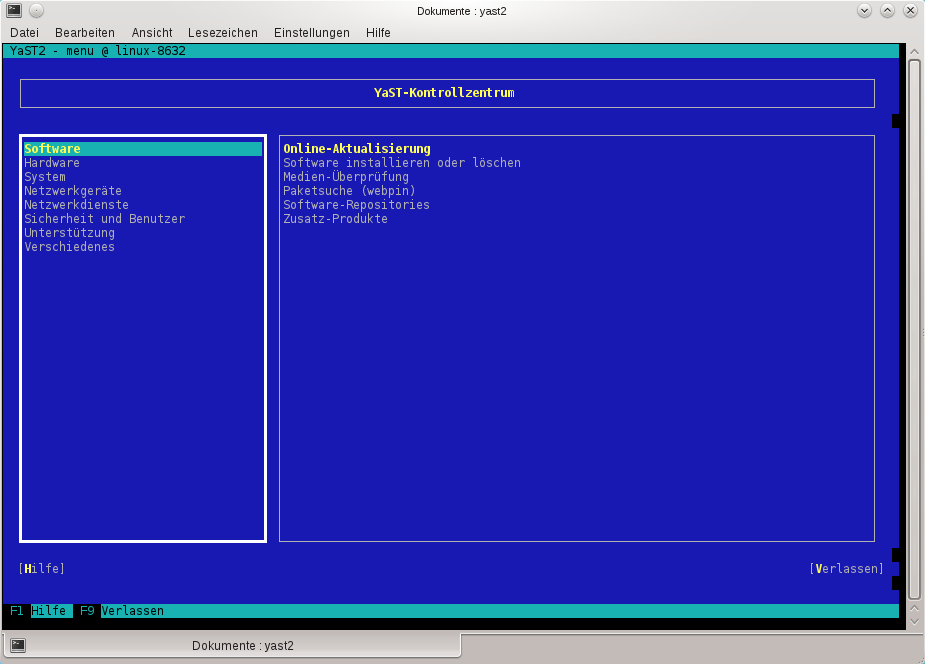The width and height of the screenshot is (925, 664).
Task: Open the Ansicht menu
Action: [x=152, y=33]
